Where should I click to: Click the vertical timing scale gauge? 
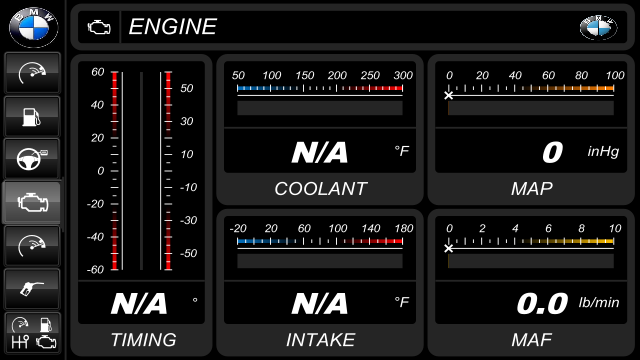click(141, 171)
